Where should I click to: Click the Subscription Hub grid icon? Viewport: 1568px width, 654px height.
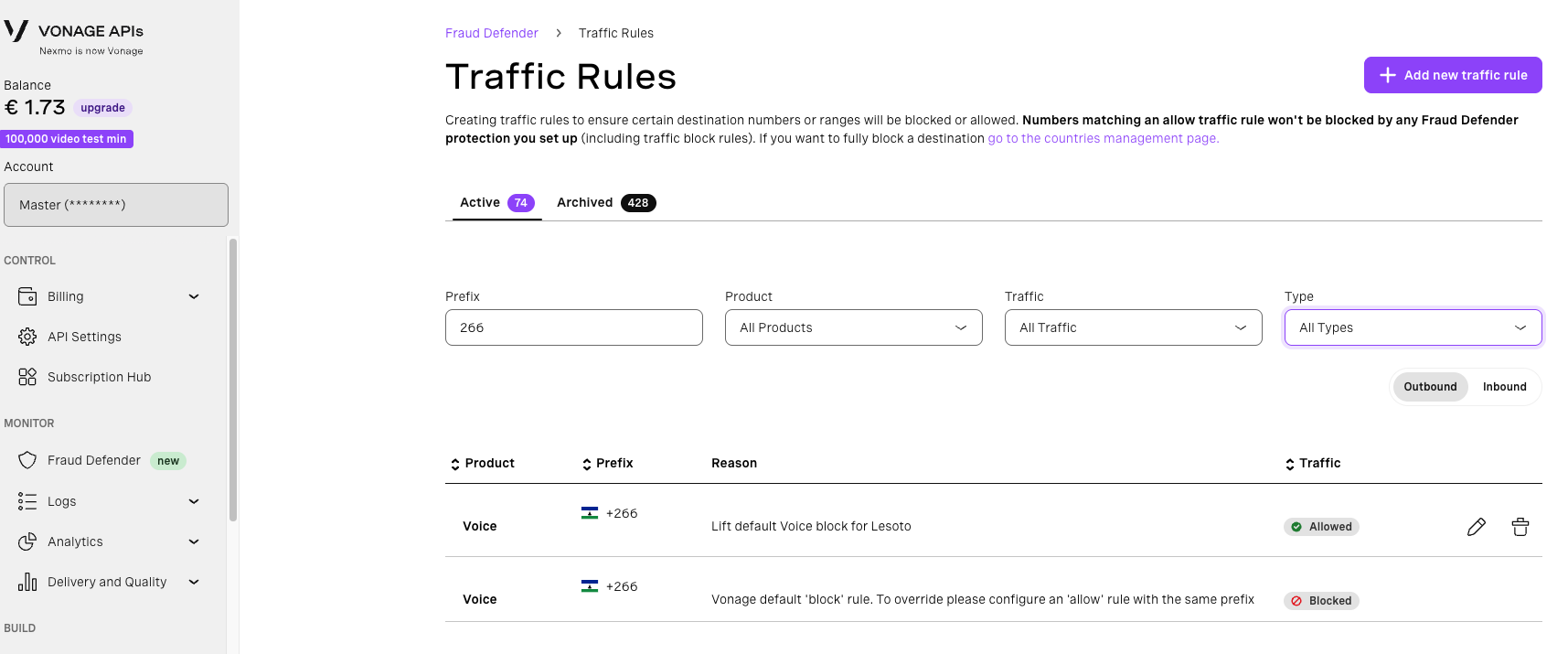27,377
